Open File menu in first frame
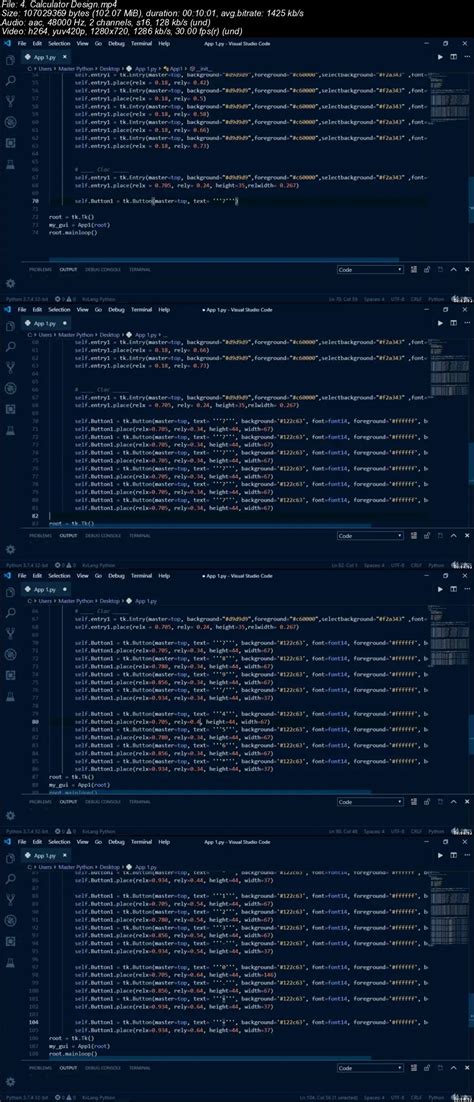The height and width of the screenshot is (1102, 474). pos(22,44)
